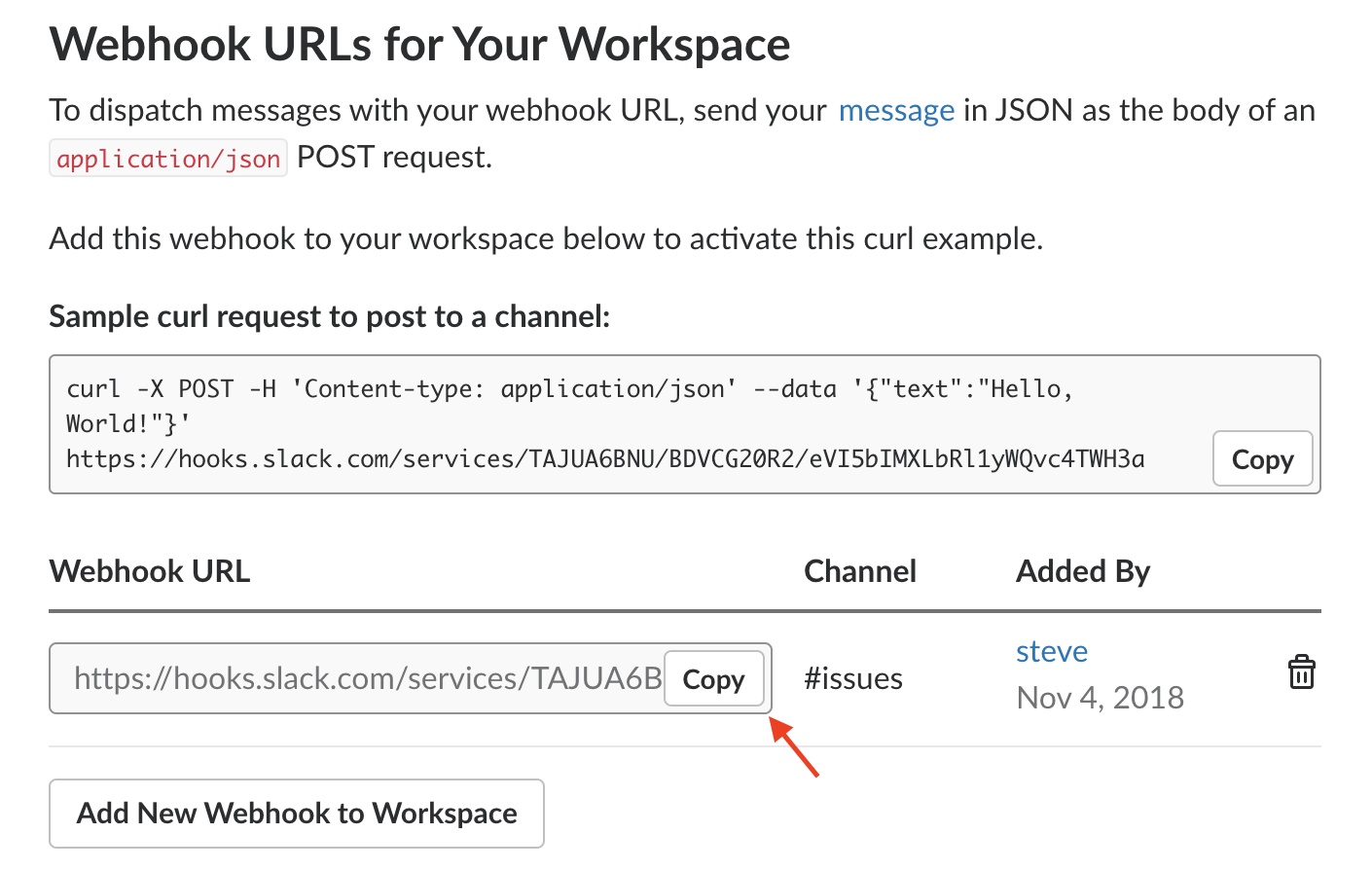Copy the #issues webhook URL
This screenshot has width=1372, height=870.
pos(713,679)
